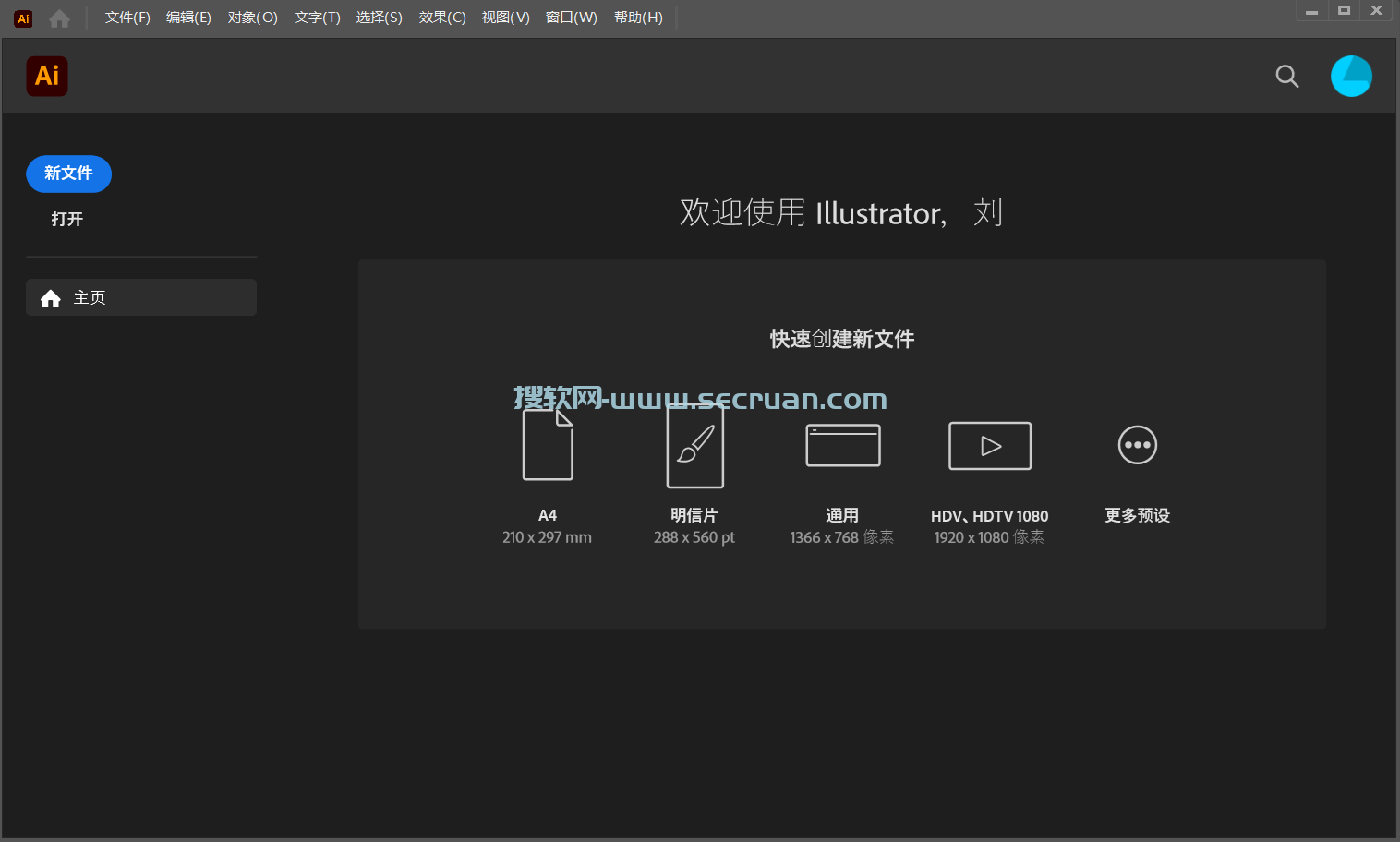Image resolution: width=1400 pixels, height=842 pixels.
Task: Click the 新文件 button
Action: click(x=68, y=174)
